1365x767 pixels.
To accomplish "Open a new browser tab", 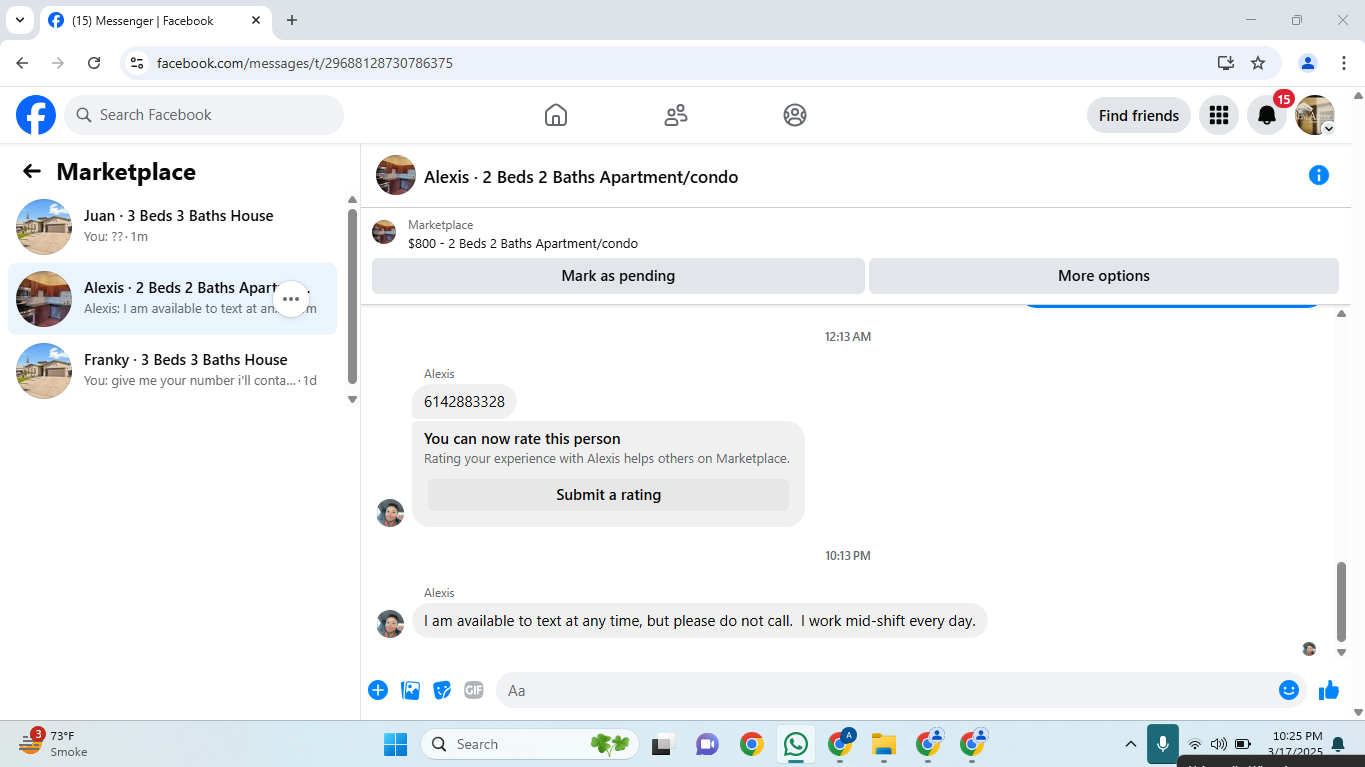I will [292, 20].
